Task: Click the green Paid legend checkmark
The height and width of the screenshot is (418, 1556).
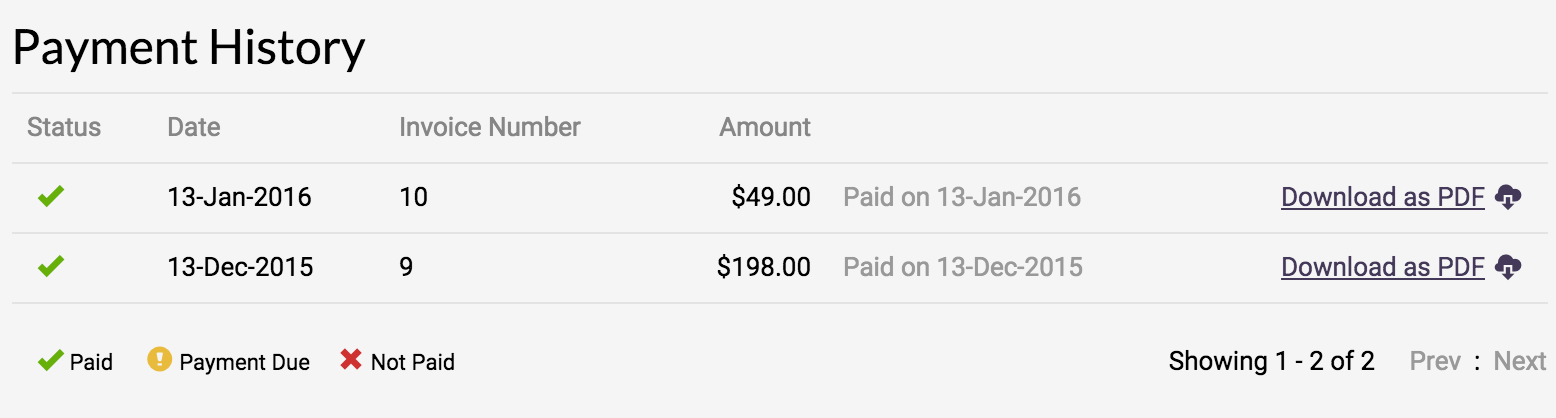Action: (x=50, y=360)
